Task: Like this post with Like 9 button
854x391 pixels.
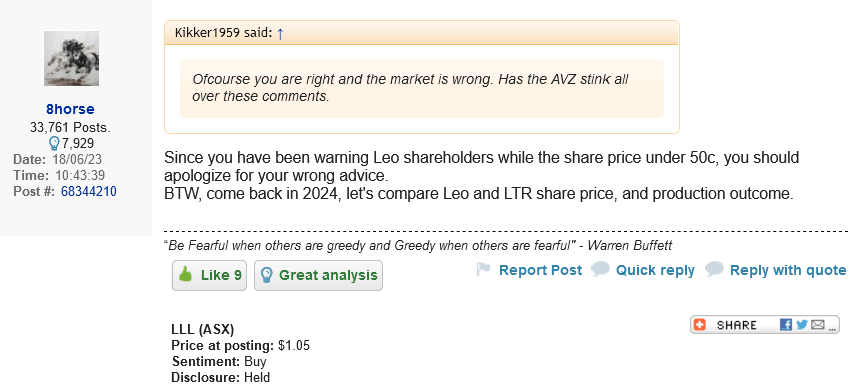Action: (210, 275)
